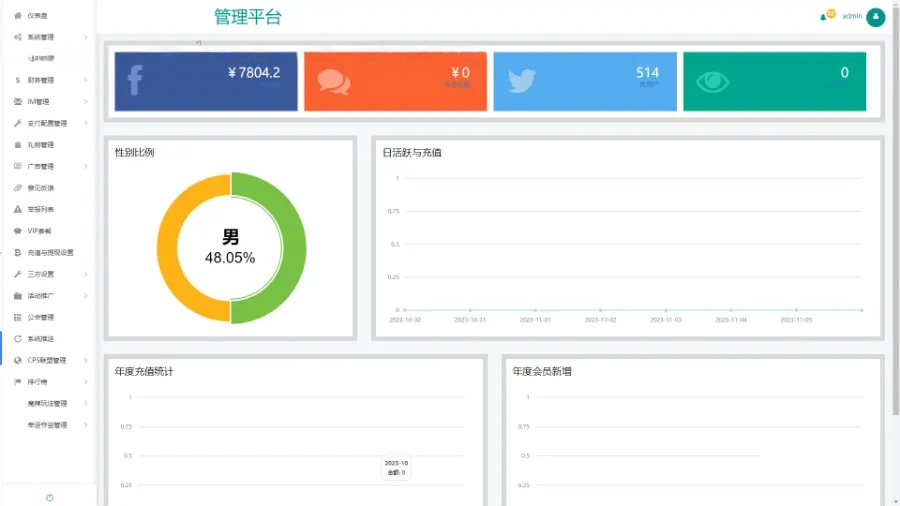Screen dimensions: 900x506
Task: Click the Twitter bird icon
Action: 522,81
